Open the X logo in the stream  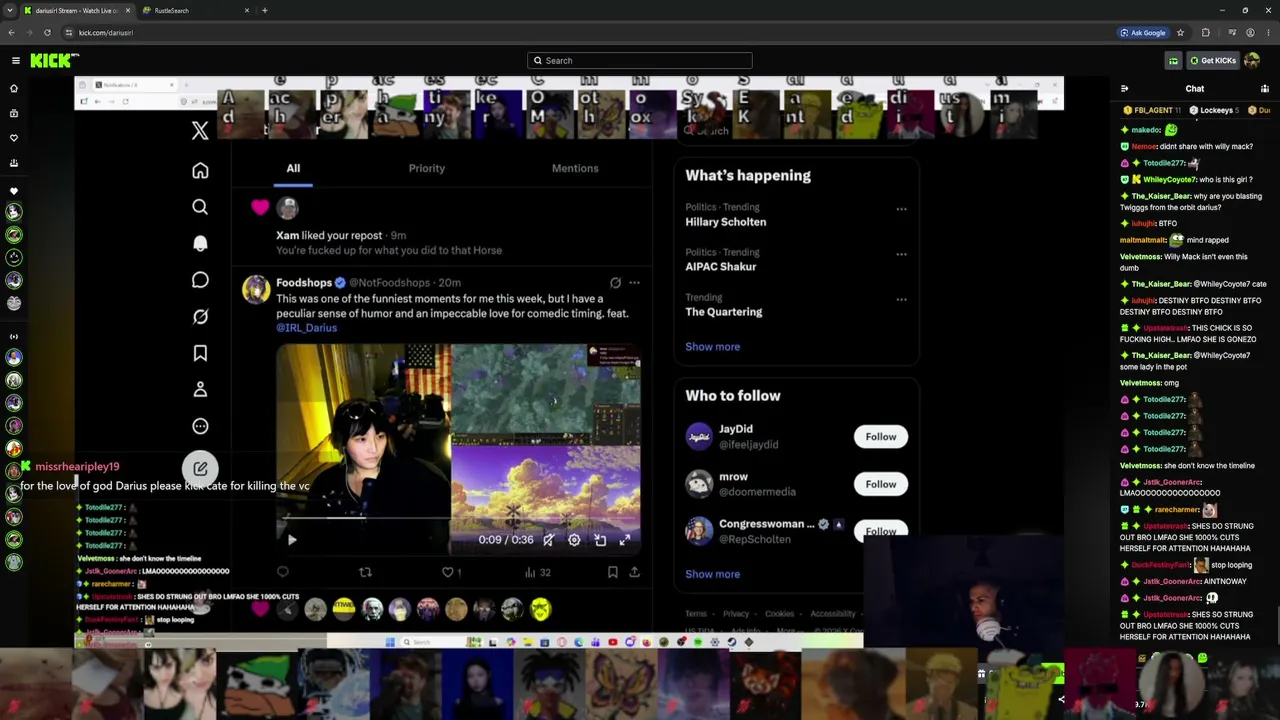click(x=200, y=130)
